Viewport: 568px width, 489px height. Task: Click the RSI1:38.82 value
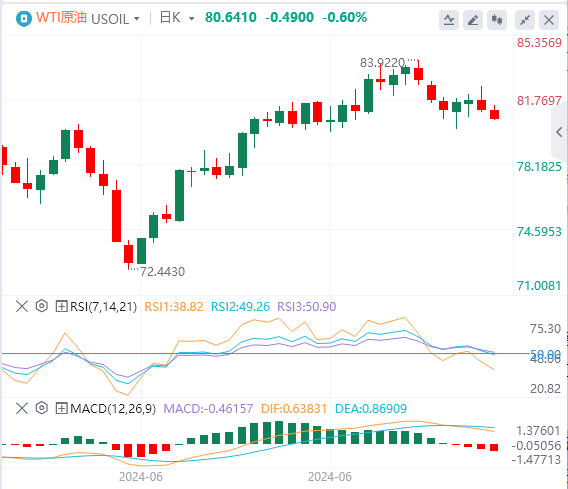pos(174,307)
